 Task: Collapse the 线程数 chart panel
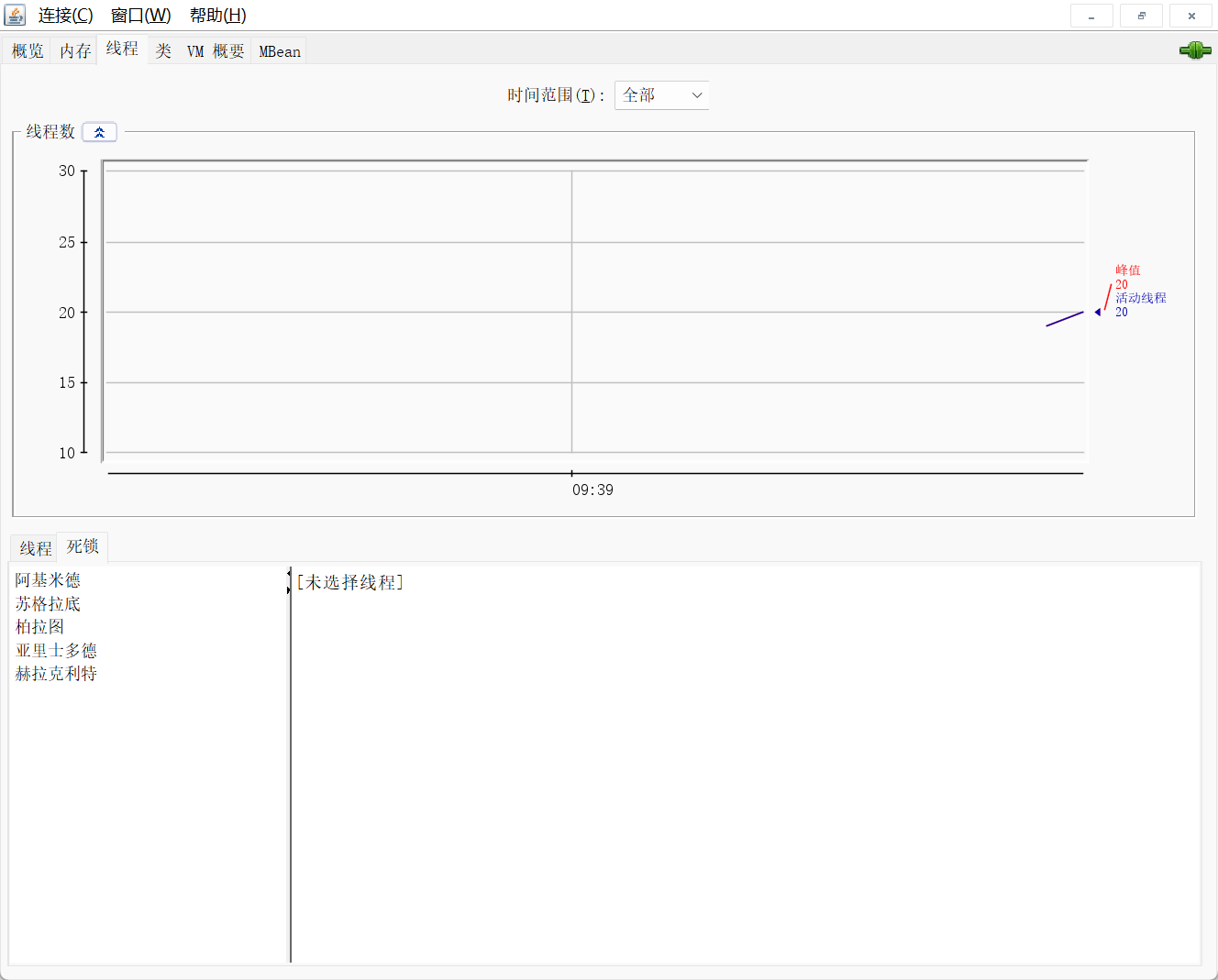tap(99, 132)
